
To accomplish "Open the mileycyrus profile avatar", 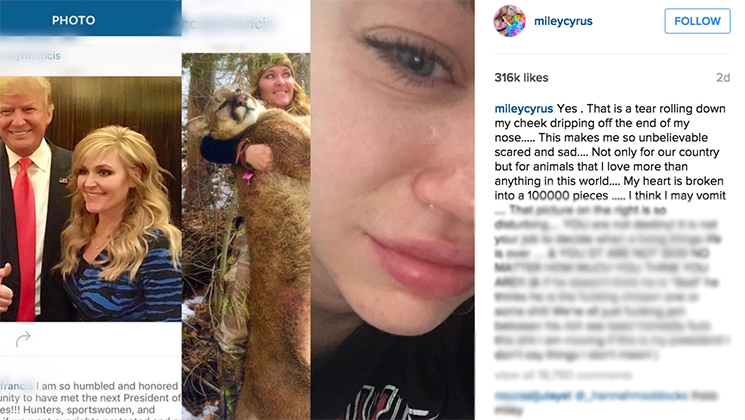I will [x=509, y=21].
